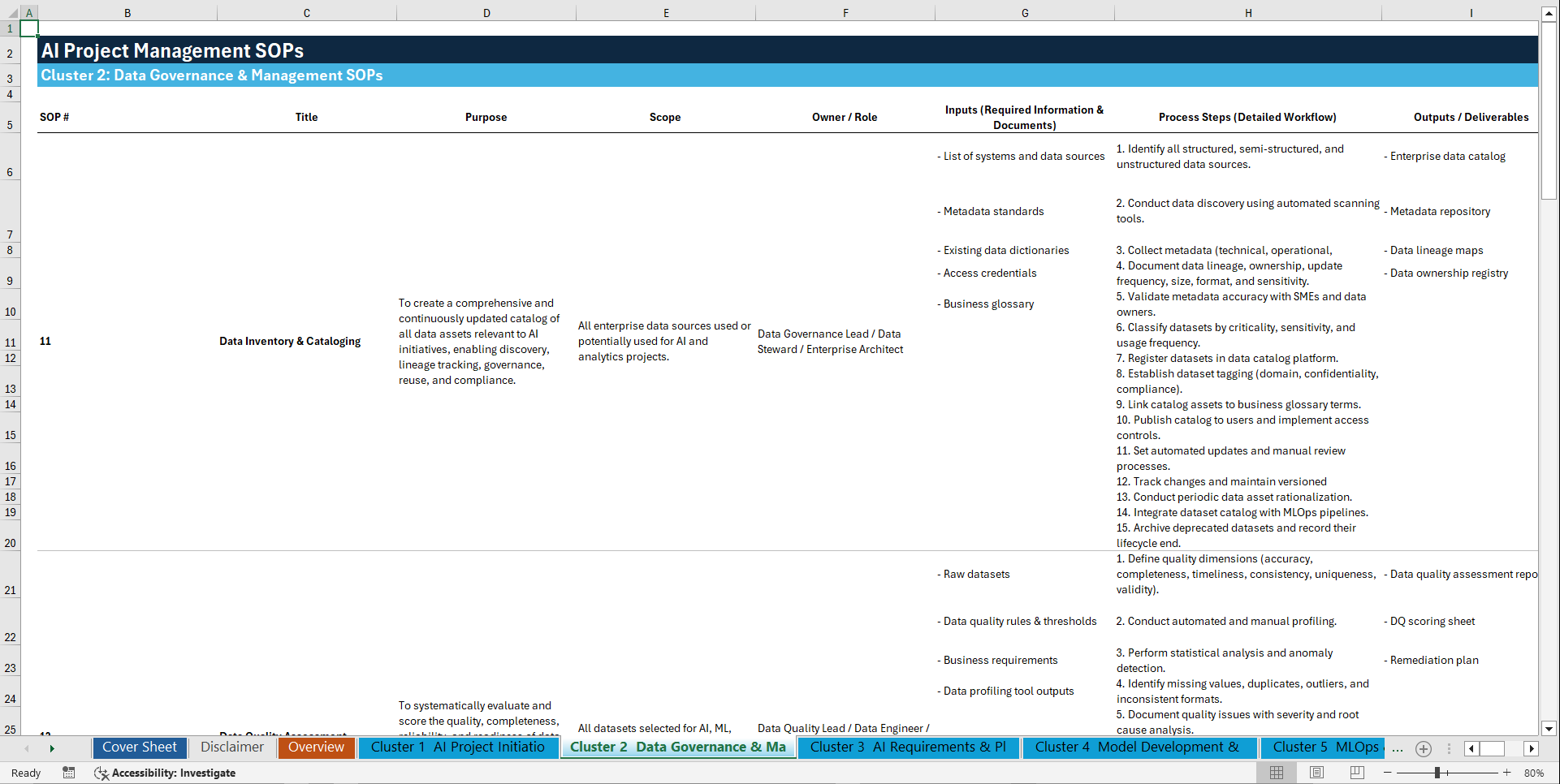Screen dimensions: 1560x784
Task: Click the macro recording icon in status bar
Action: 69,773
